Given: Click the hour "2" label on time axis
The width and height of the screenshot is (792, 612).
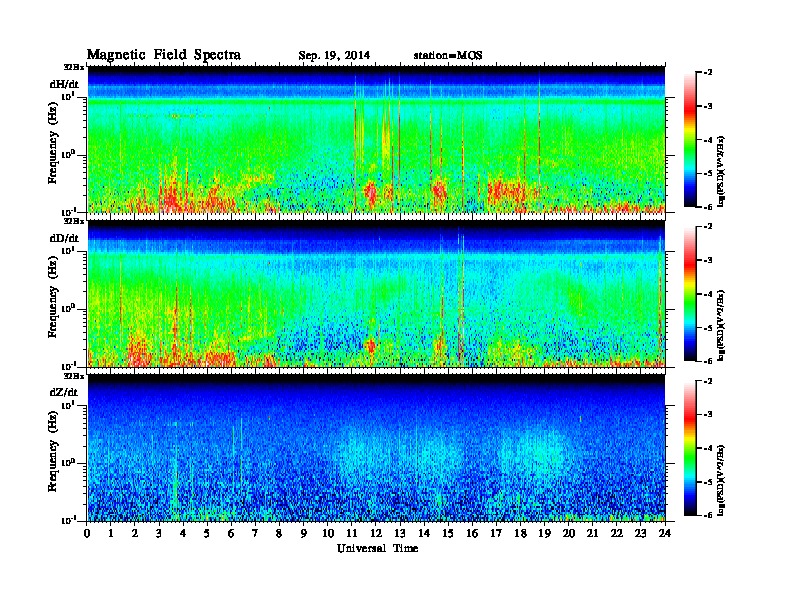Looking at the screenshot, I should [135, 533].
